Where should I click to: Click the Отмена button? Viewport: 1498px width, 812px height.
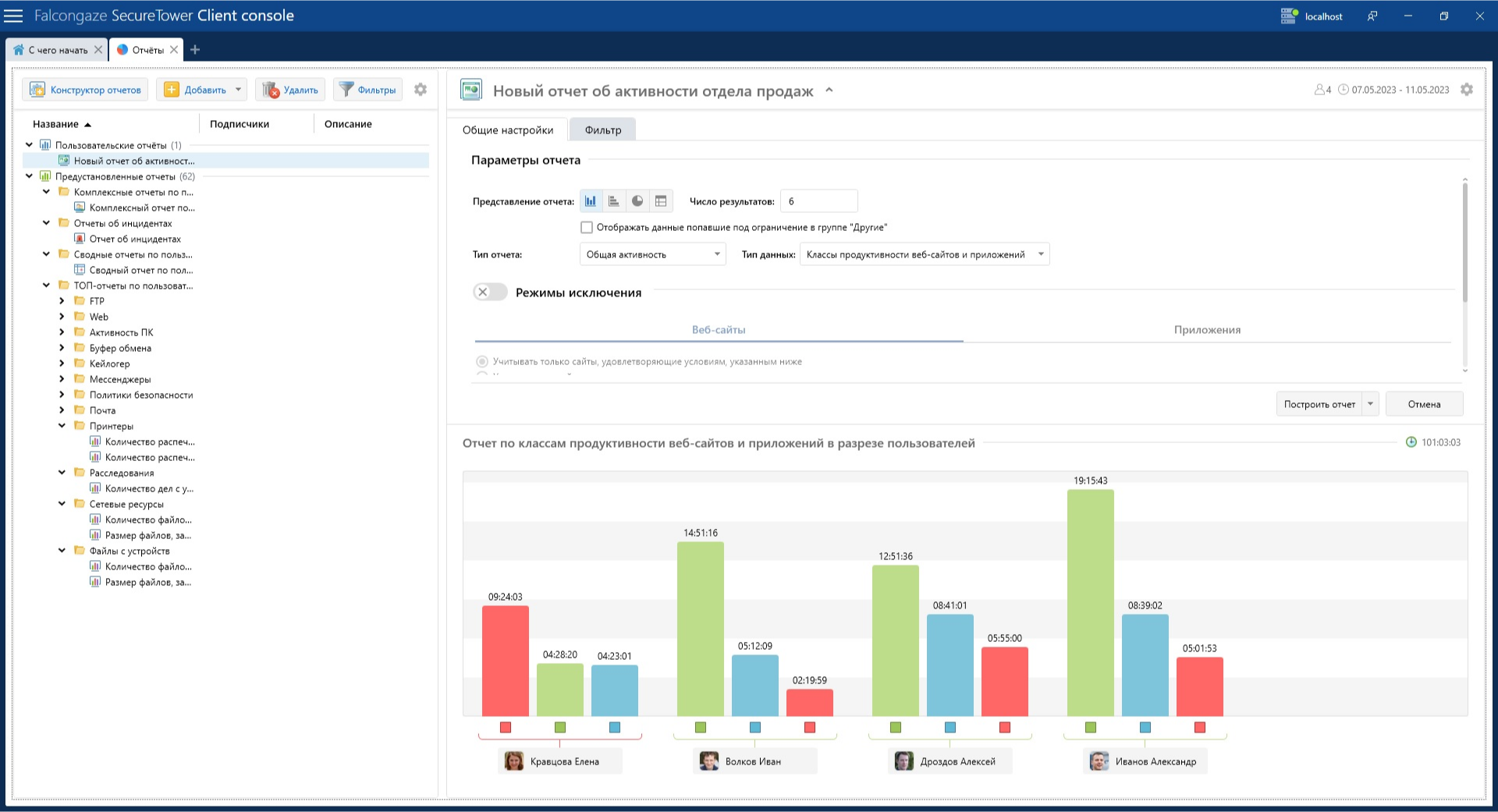[1424, 404]
